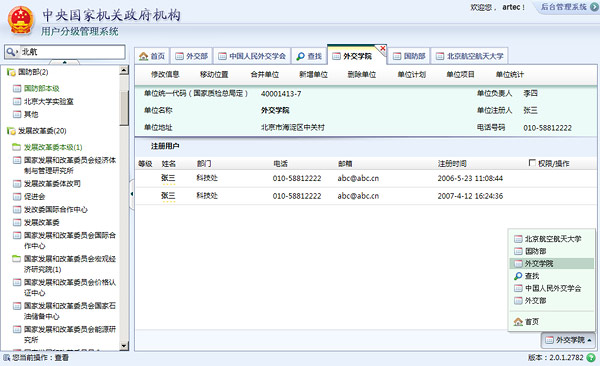Collapse the left panel with splitter arrow
Screen dimensions: 600x366
132,194
